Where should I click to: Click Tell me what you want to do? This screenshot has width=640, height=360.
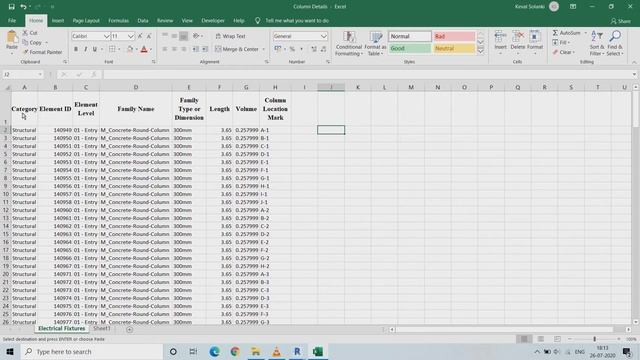point(297,20)
